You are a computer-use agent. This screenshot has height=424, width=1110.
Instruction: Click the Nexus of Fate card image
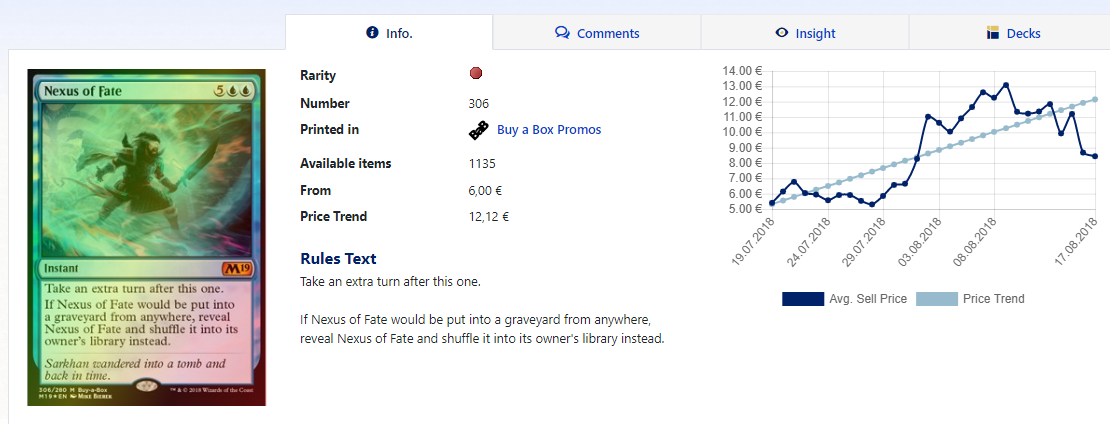(x=147, y=238)
